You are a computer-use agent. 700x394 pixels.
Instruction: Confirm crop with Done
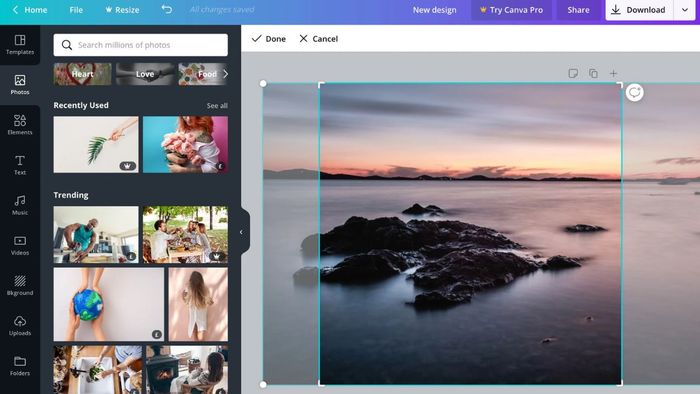(269, 39)
